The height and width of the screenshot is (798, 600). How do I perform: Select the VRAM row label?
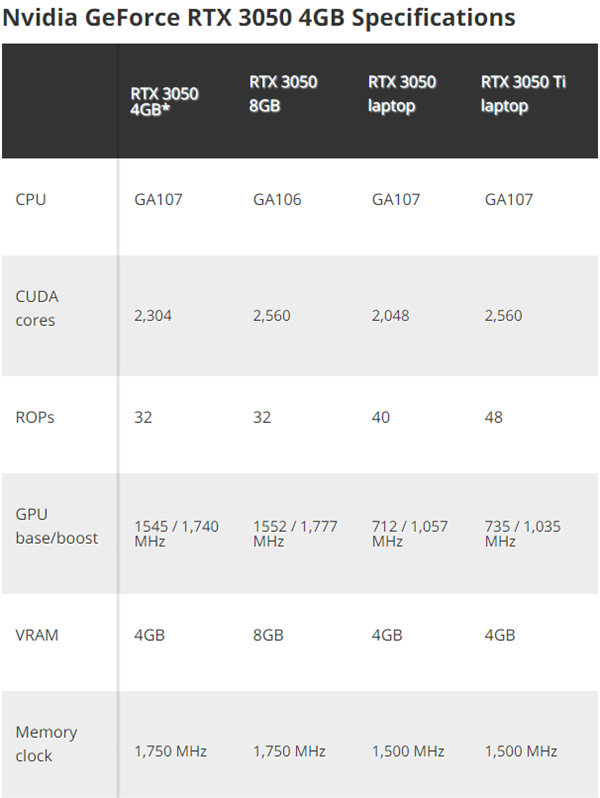point(37,635)
